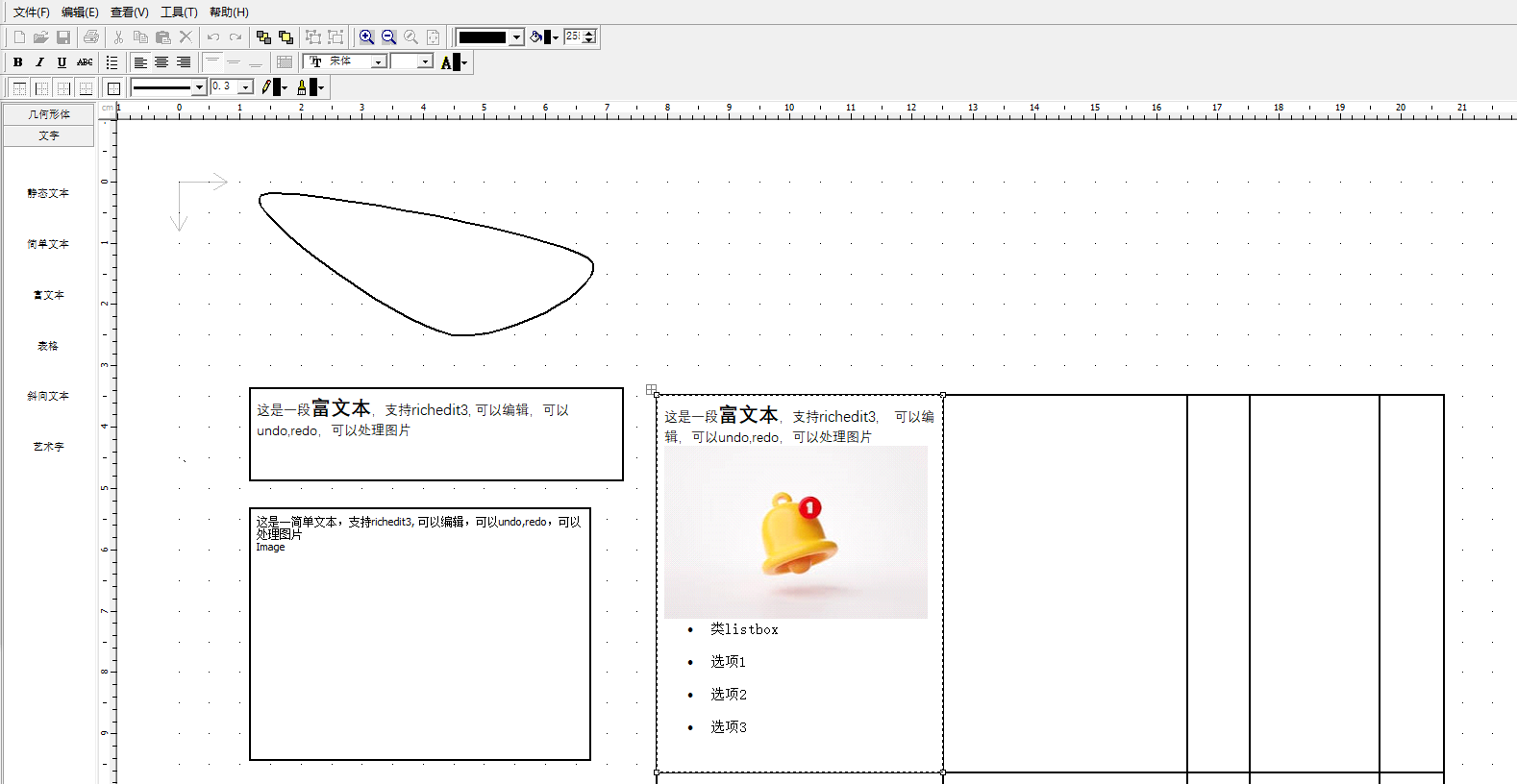
Task: Click the all borders icon
Action: (113, 87)
